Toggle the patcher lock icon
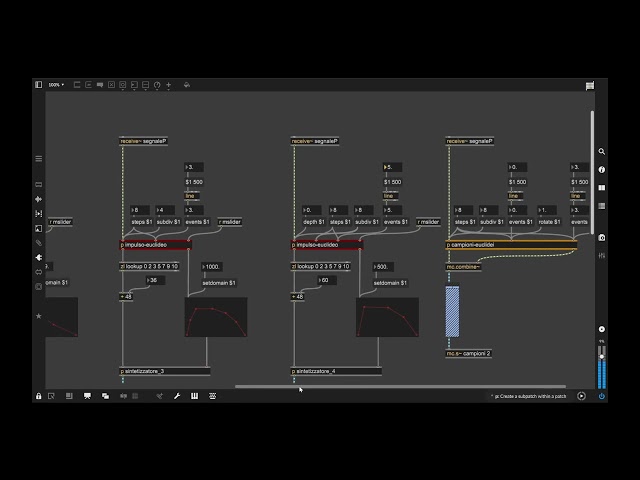Screen dimensions: 640x480 (38, 396)
